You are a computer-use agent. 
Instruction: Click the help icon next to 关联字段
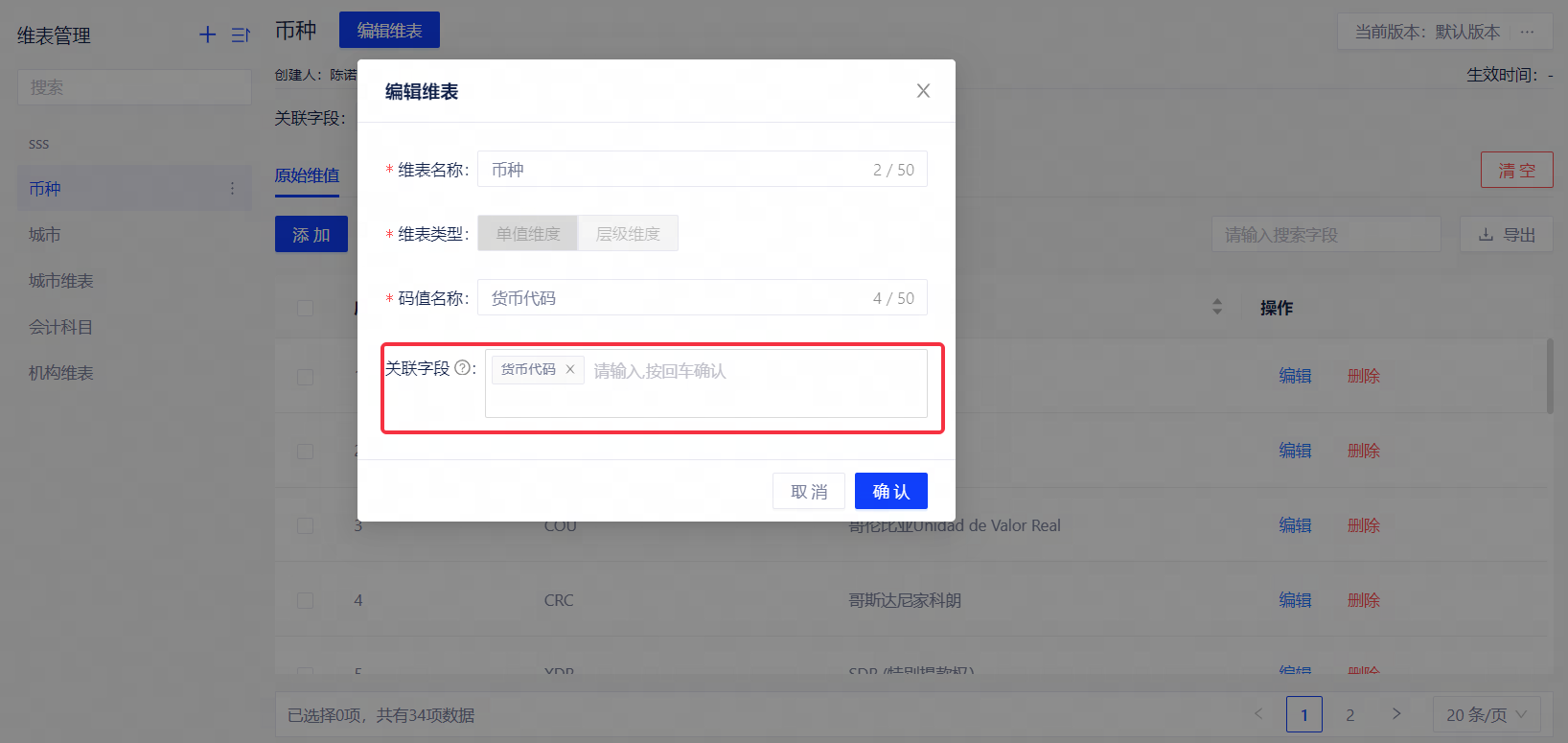pyautogui.click(x=462, y=368)
